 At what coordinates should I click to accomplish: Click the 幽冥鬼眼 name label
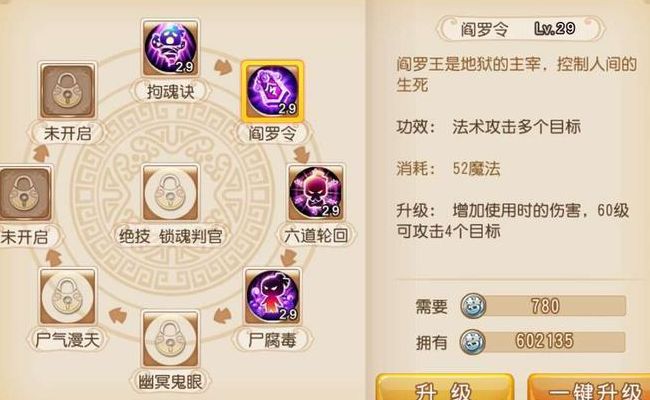click(x=170, y=382)
